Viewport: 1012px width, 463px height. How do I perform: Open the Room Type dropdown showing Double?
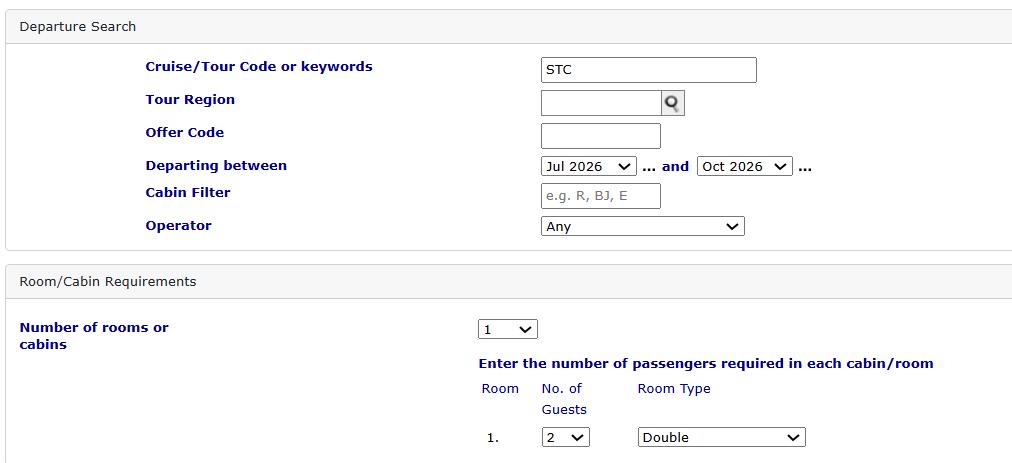721,437
